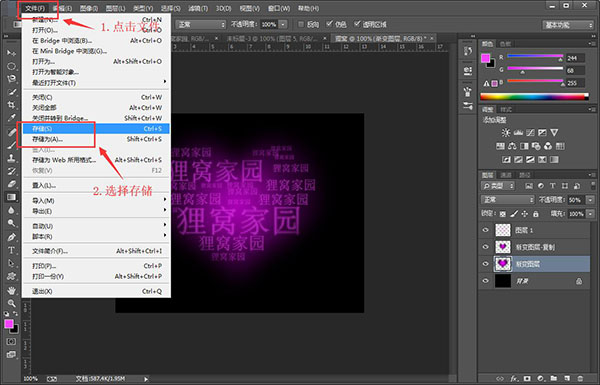600x385 pixels.
Task: Select the Eyedropper tool
Action: coord(11,118)
